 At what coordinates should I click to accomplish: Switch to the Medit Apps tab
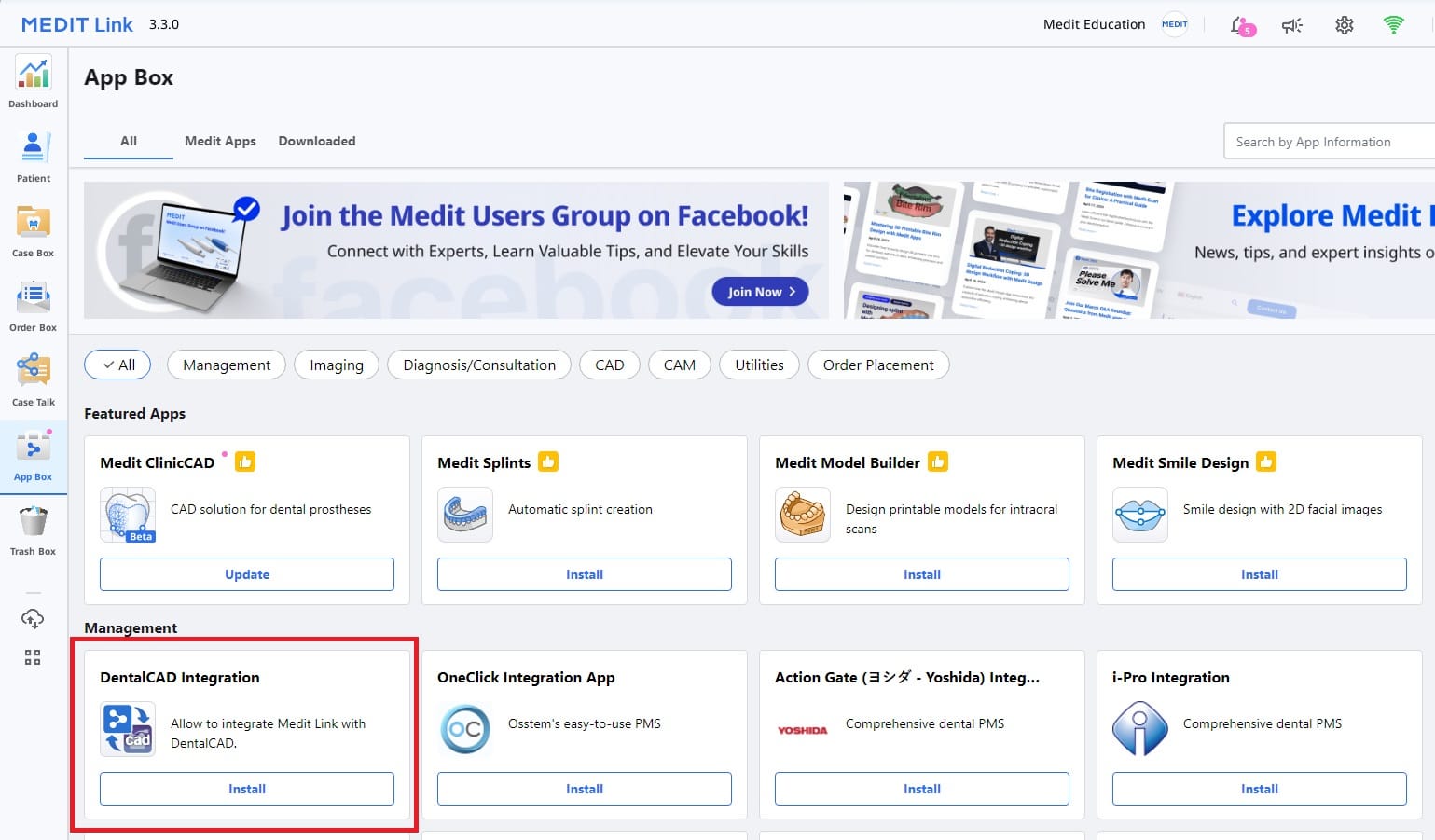(220, 141)
